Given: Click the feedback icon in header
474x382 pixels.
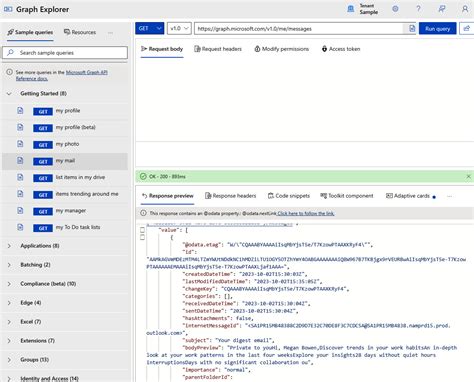Looking at the screenshot, I should click(442, 9).
